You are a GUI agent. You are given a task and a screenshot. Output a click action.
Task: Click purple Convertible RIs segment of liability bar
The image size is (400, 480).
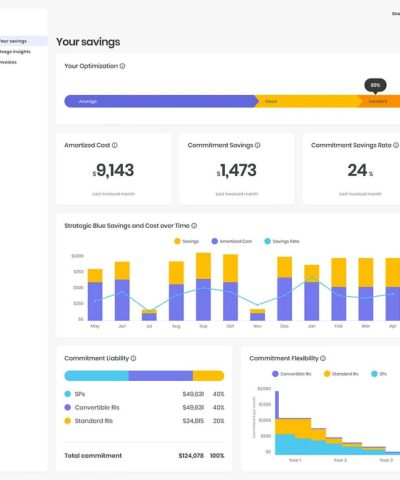pos(161,376)
